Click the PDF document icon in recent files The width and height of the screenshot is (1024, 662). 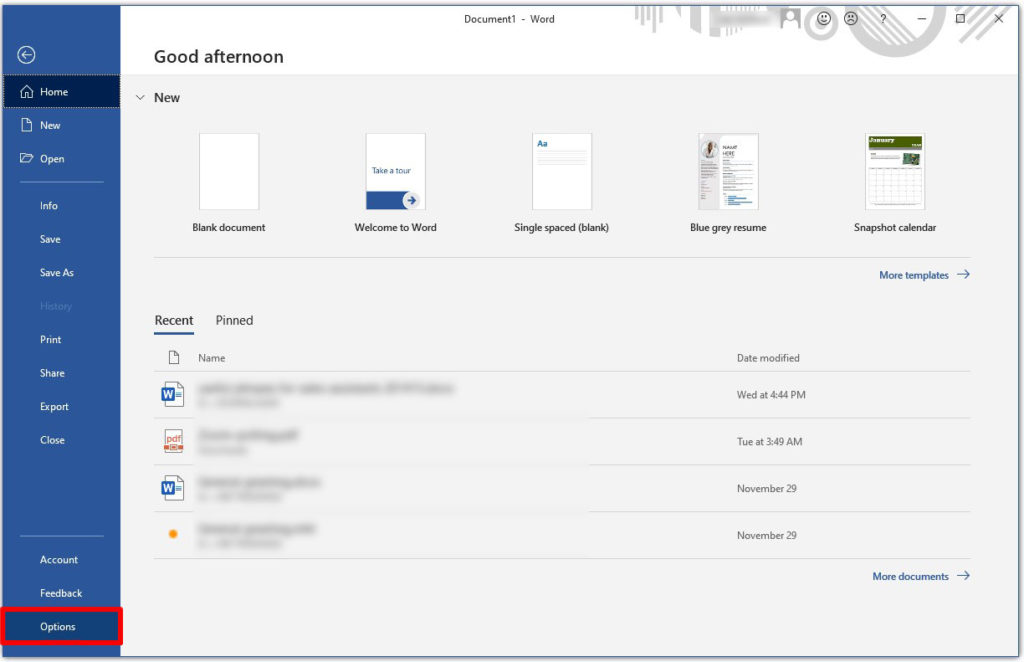[x=172, y=440]
